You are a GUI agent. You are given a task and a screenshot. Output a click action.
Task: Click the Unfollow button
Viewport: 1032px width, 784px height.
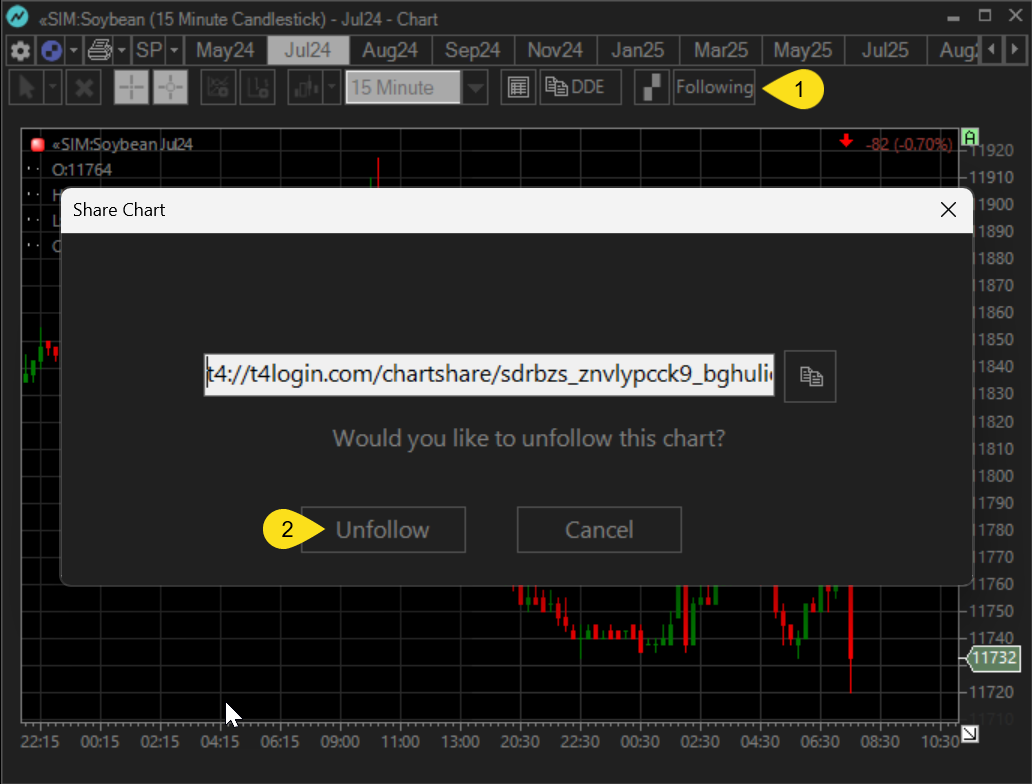383,529
